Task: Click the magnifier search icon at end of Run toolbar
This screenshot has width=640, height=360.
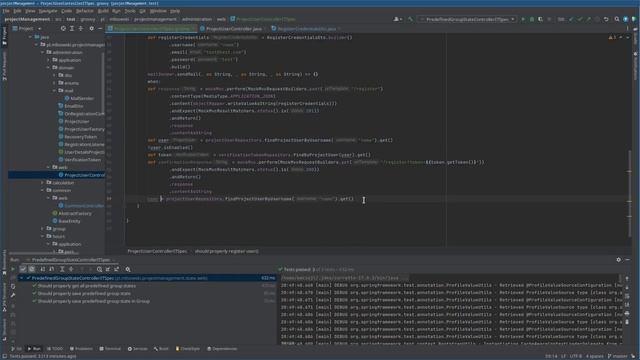Action: click(x=128, y=269)
